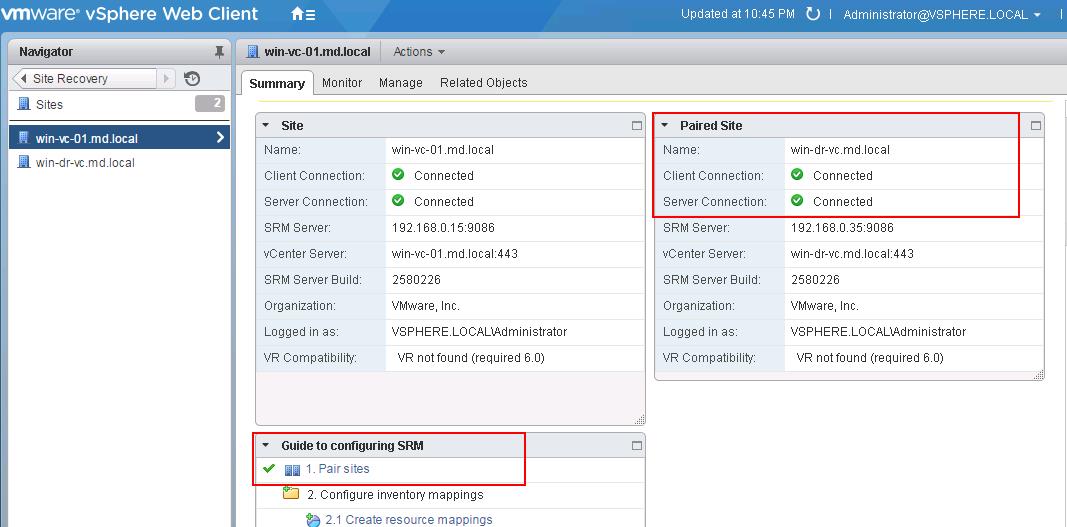Switch to the Manage tab
Image resolution: width=1067 pixels, height=527 pixels.
401,82
